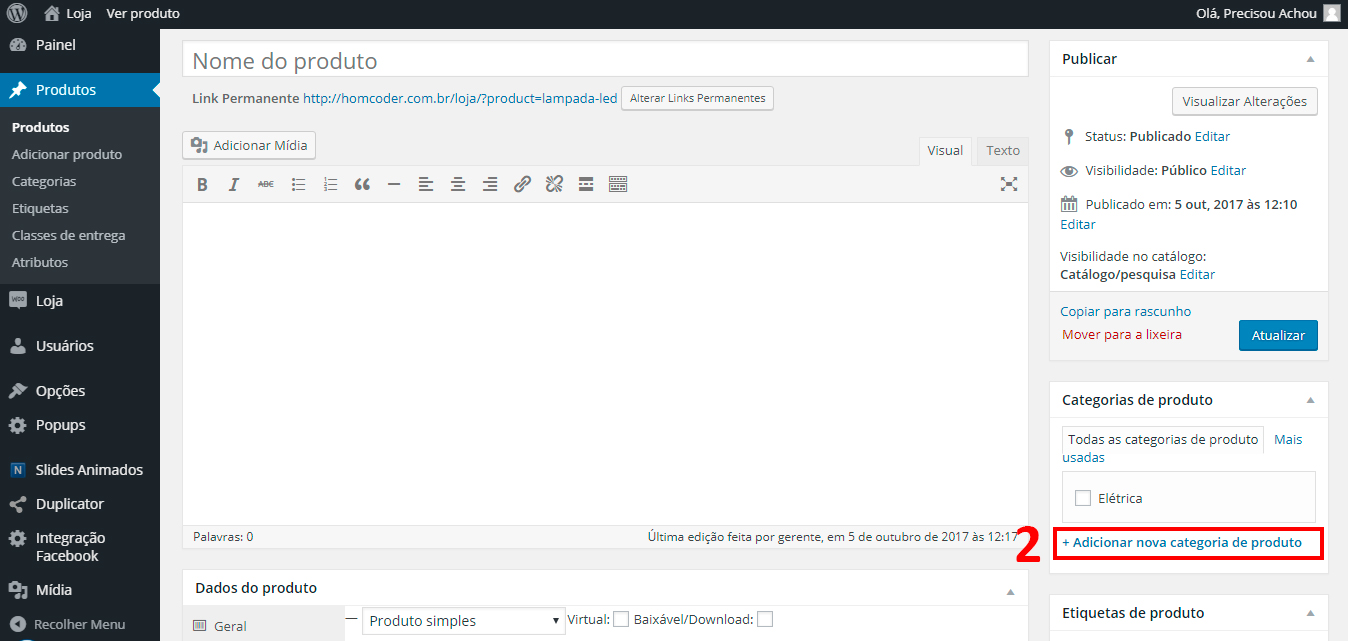Viewport: 1348px width, 641px height.
Task: Collapse the Categorias de produto panel
Action: [1310, 400]
